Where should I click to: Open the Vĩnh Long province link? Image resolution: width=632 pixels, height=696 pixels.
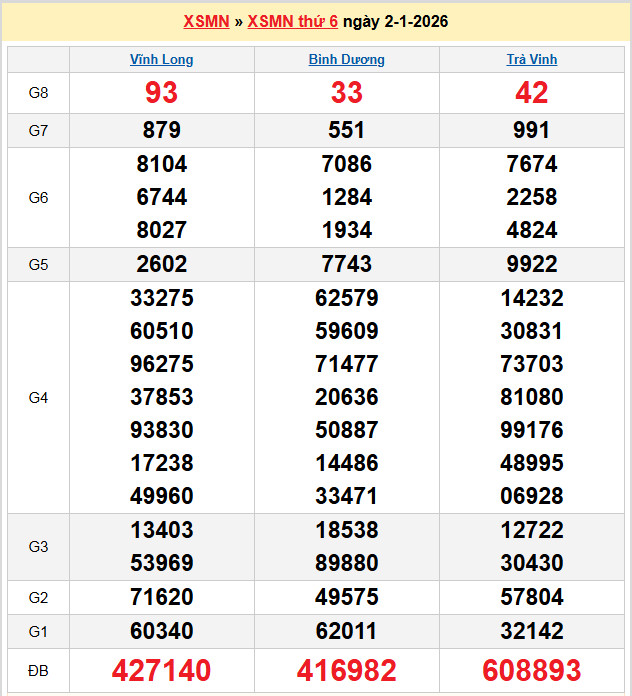pyautogui.click(x=161, y=60)
